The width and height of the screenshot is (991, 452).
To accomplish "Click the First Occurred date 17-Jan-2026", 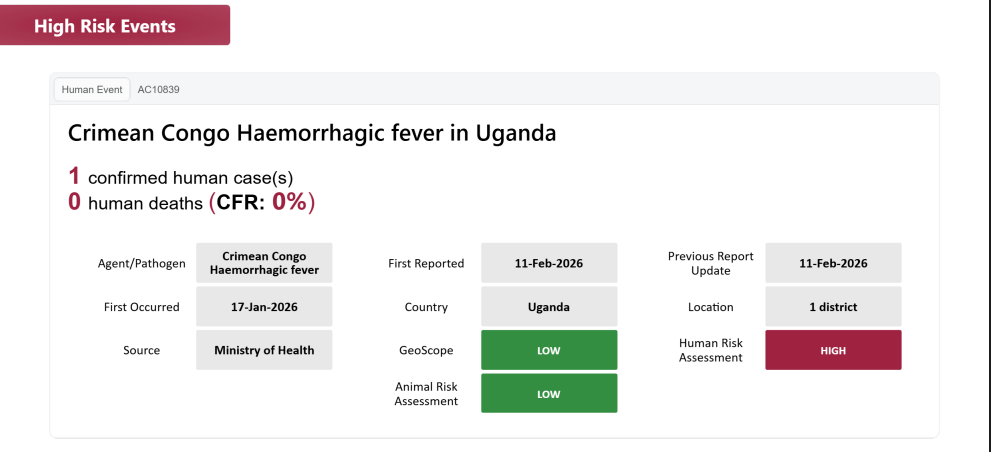I will pos(264,307).
